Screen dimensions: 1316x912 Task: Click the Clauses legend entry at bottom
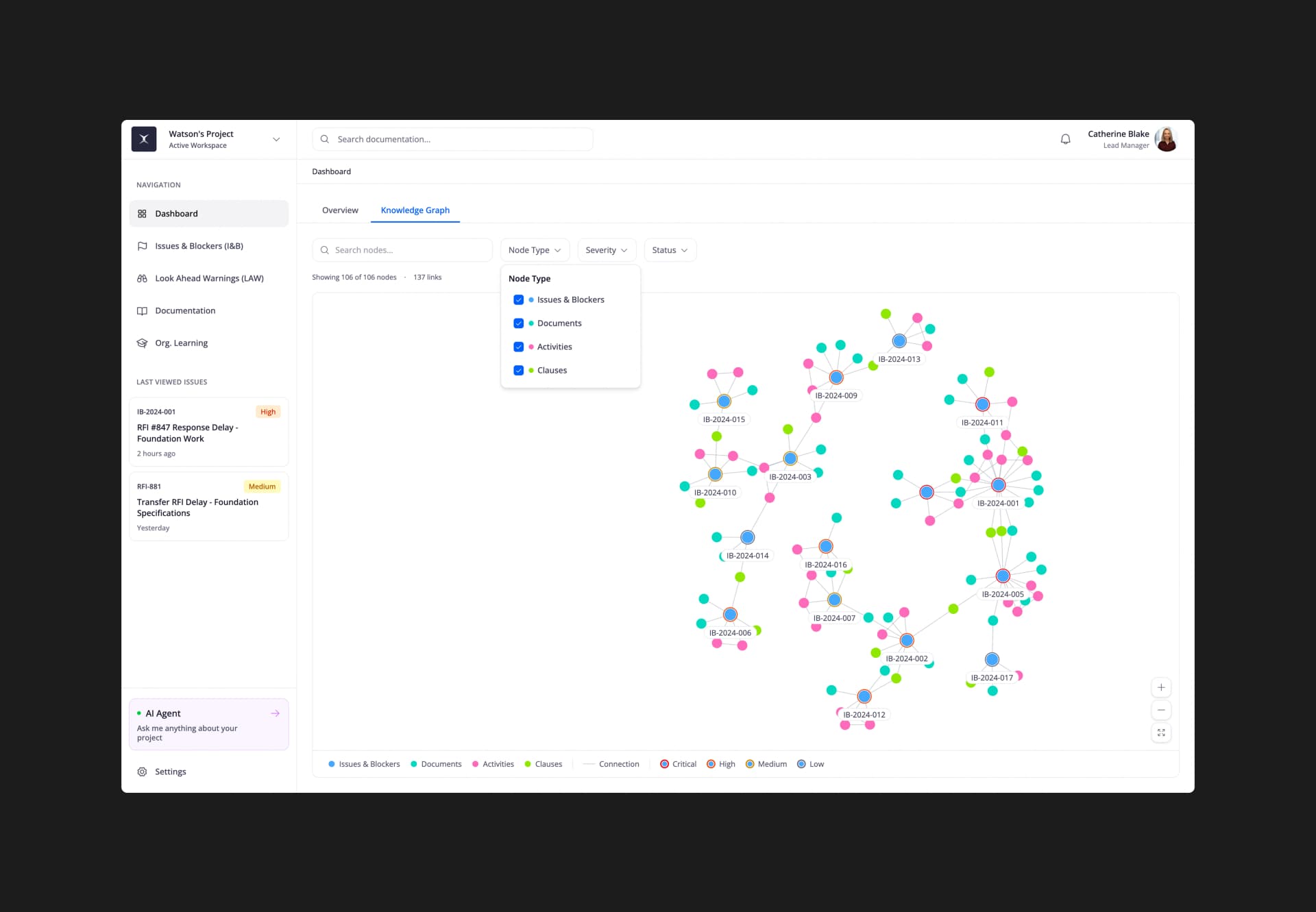pos(543,764)
